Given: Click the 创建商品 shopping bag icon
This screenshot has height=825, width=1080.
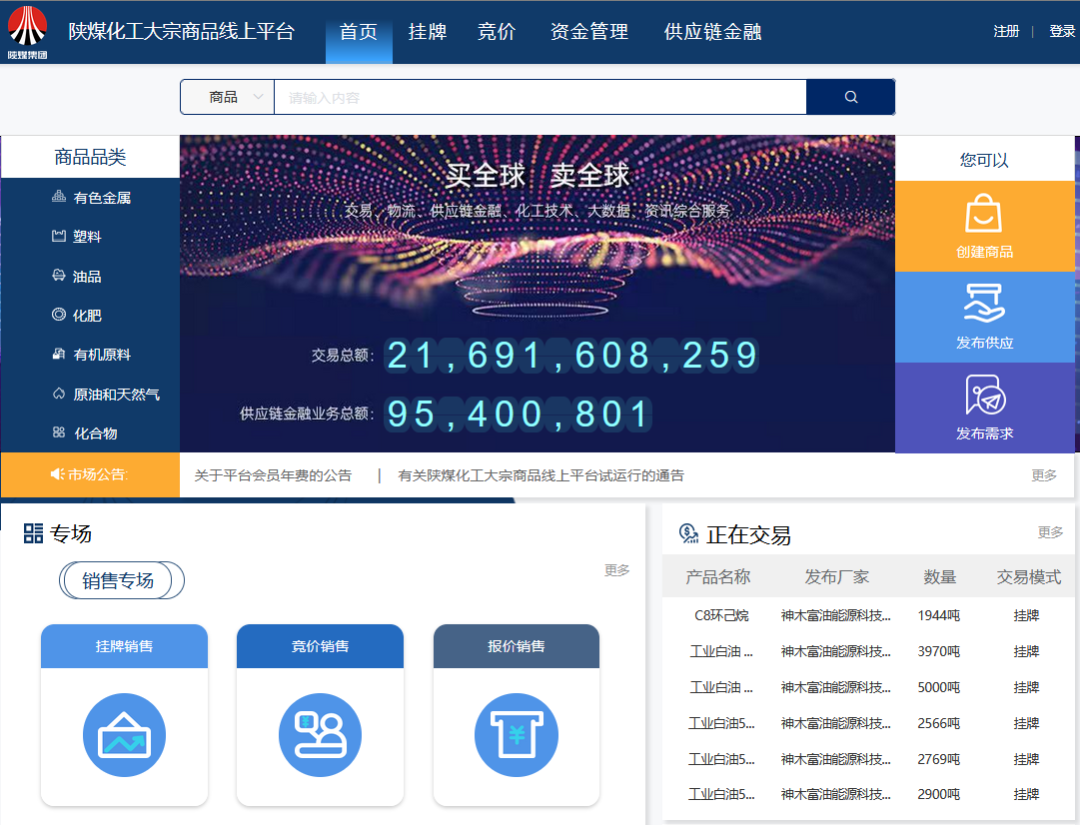Looking at the screenshot, I should 984,214.
